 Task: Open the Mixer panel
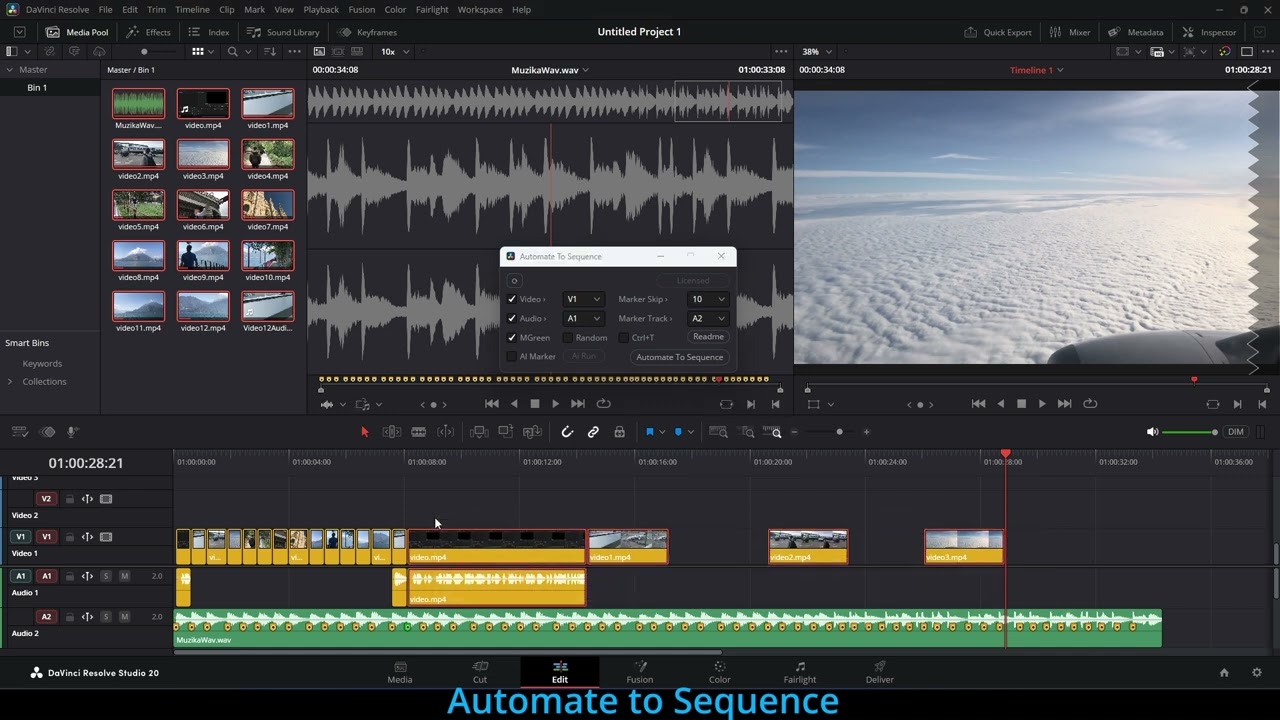pyautogui.click(x=1069, y=32)
